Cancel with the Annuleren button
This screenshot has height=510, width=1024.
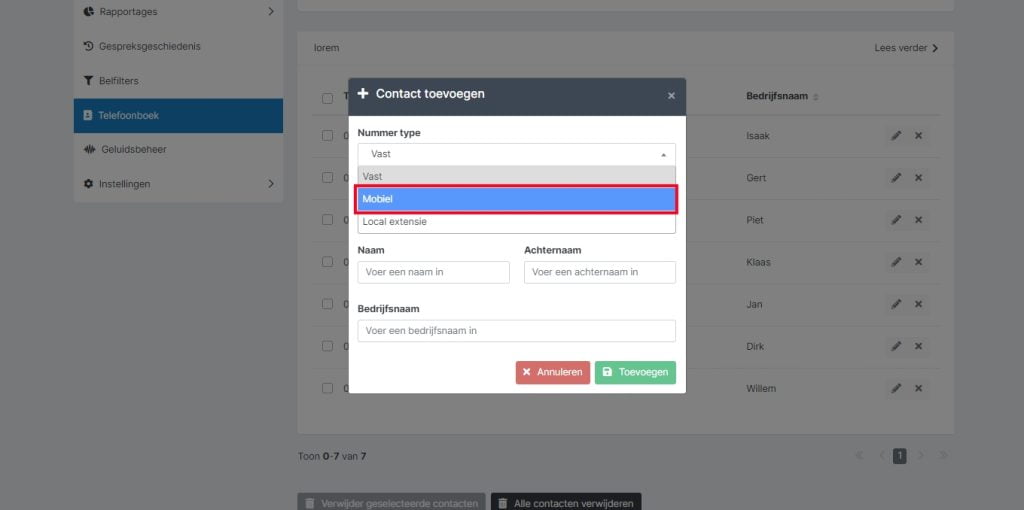coord(552,372)
